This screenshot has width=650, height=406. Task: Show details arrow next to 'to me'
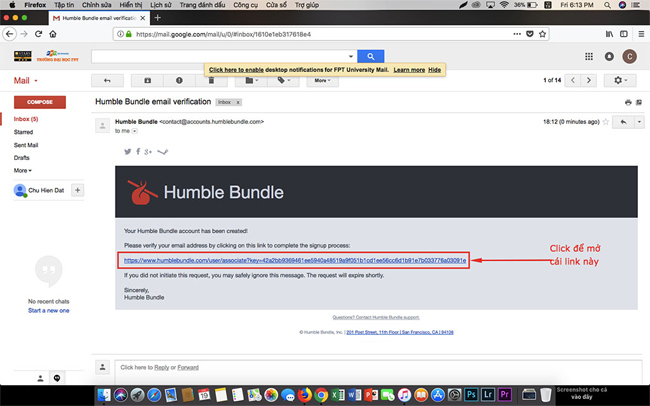135,131
